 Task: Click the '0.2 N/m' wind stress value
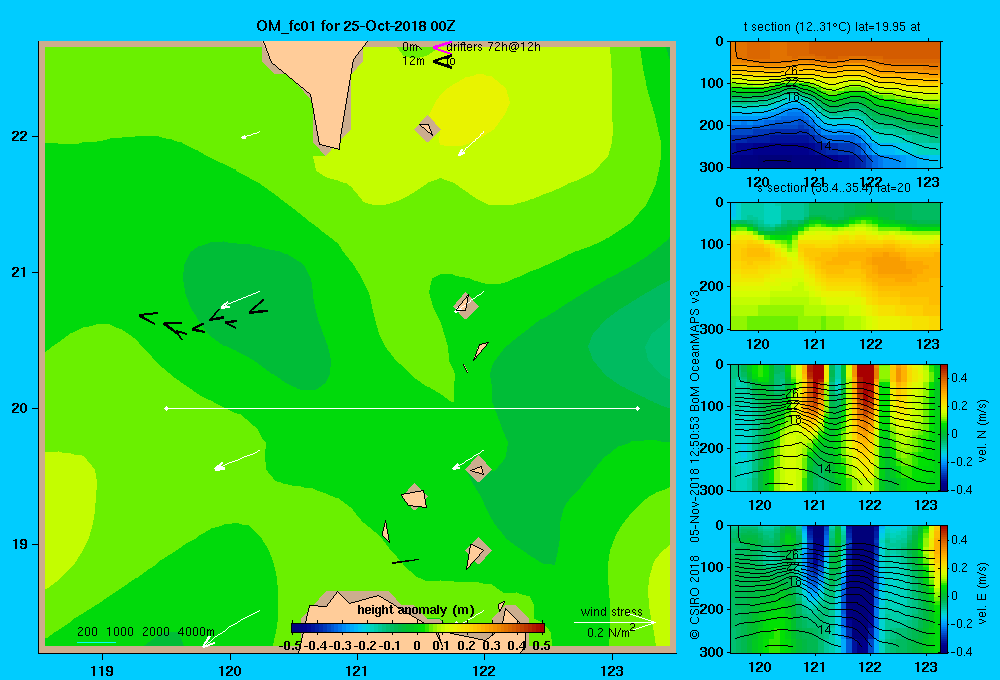point(611,632)
